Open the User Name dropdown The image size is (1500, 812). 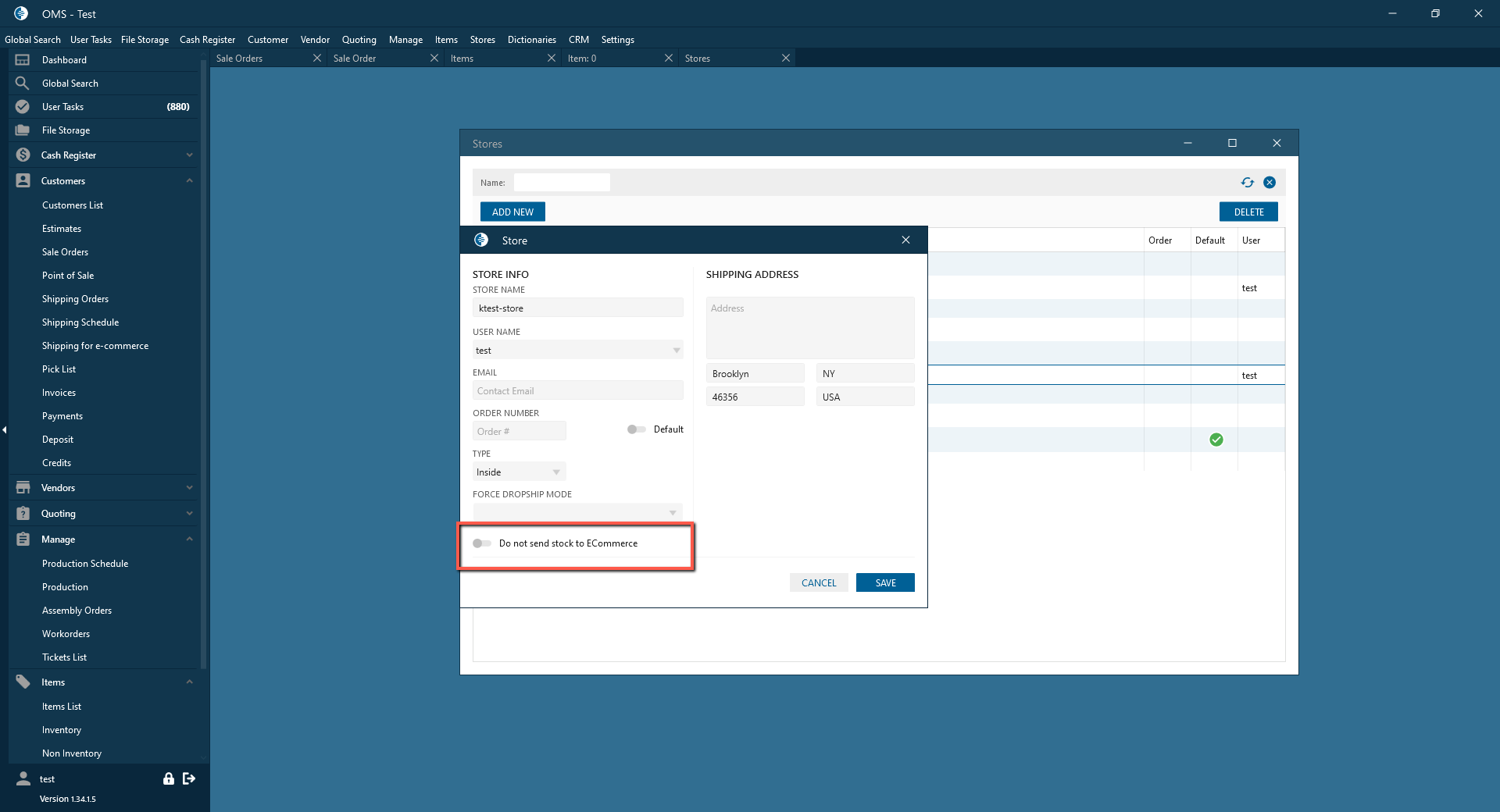[x=578, y=351]
